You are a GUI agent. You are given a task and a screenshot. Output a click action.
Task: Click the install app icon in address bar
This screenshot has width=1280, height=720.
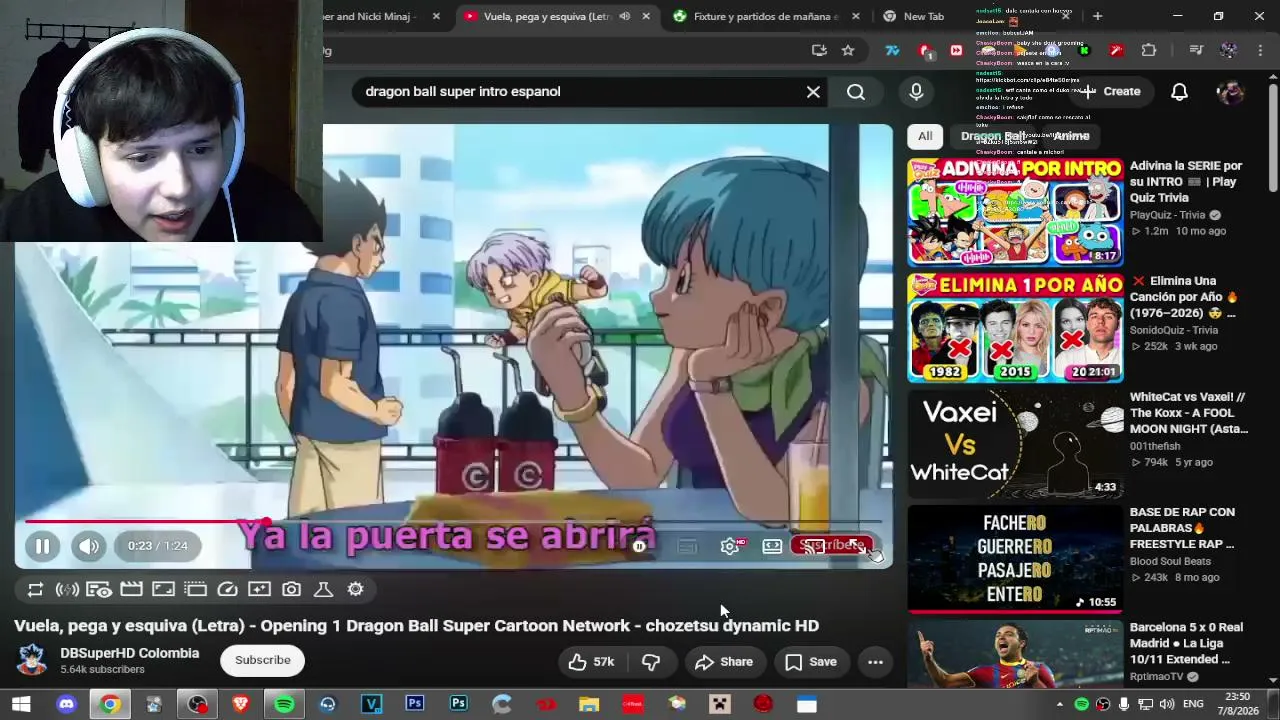pyautogui.click(x=819, y=50)
